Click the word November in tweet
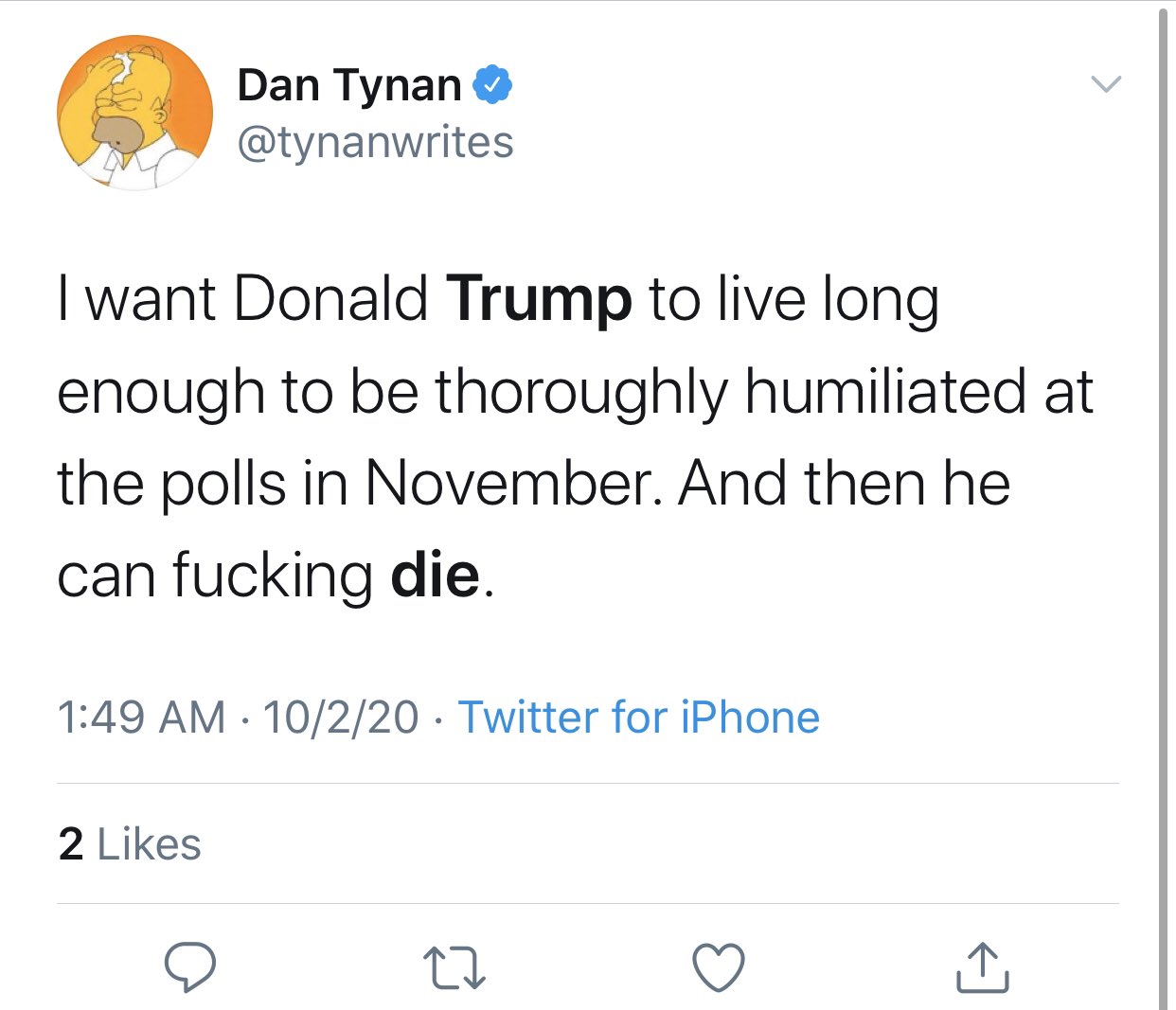 click(x=508, y=484)
